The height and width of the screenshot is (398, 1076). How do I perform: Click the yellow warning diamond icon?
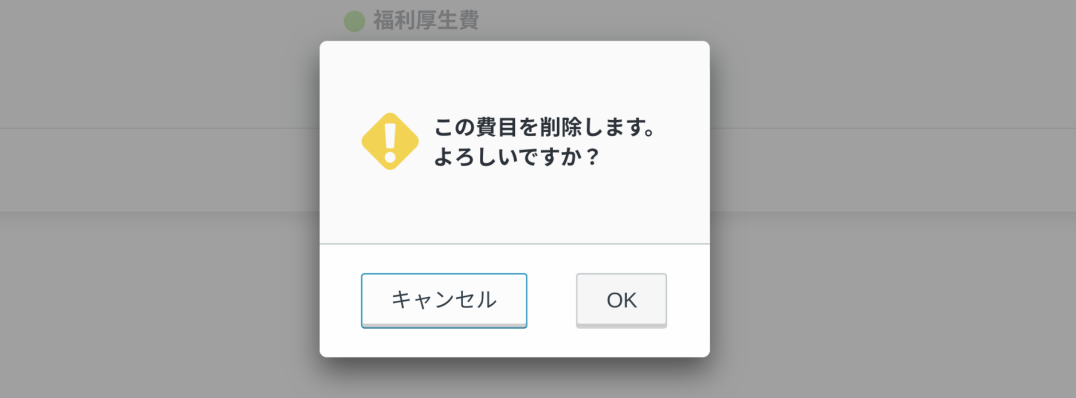click(390, 141)
